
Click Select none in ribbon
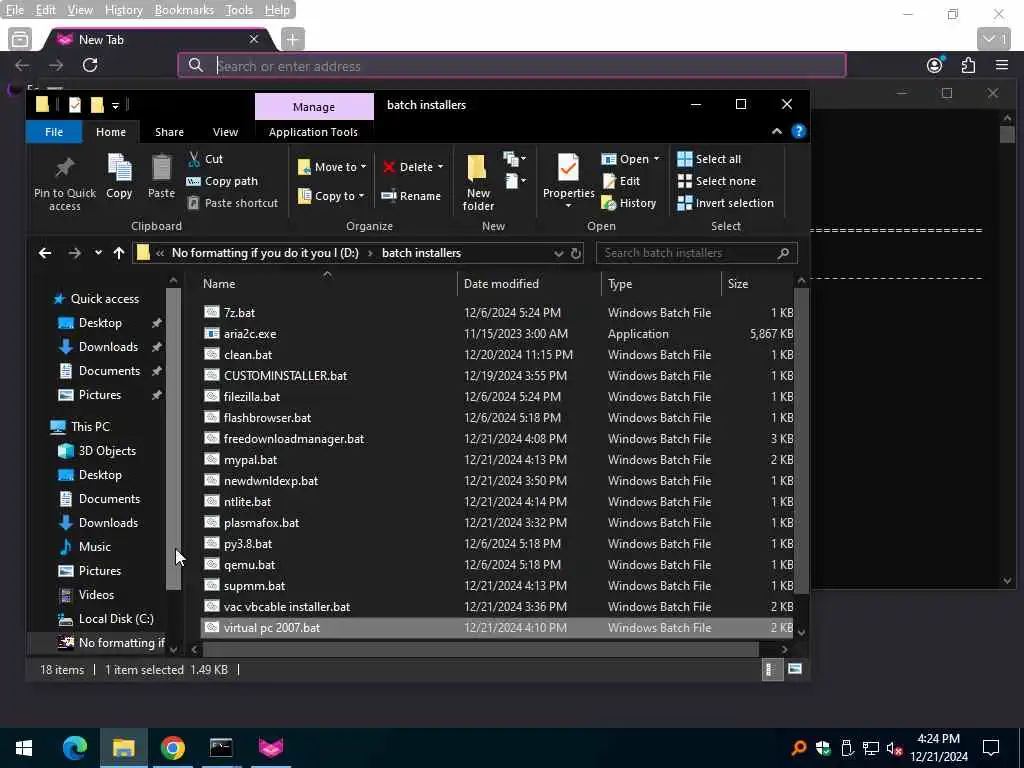pos(716,181)
